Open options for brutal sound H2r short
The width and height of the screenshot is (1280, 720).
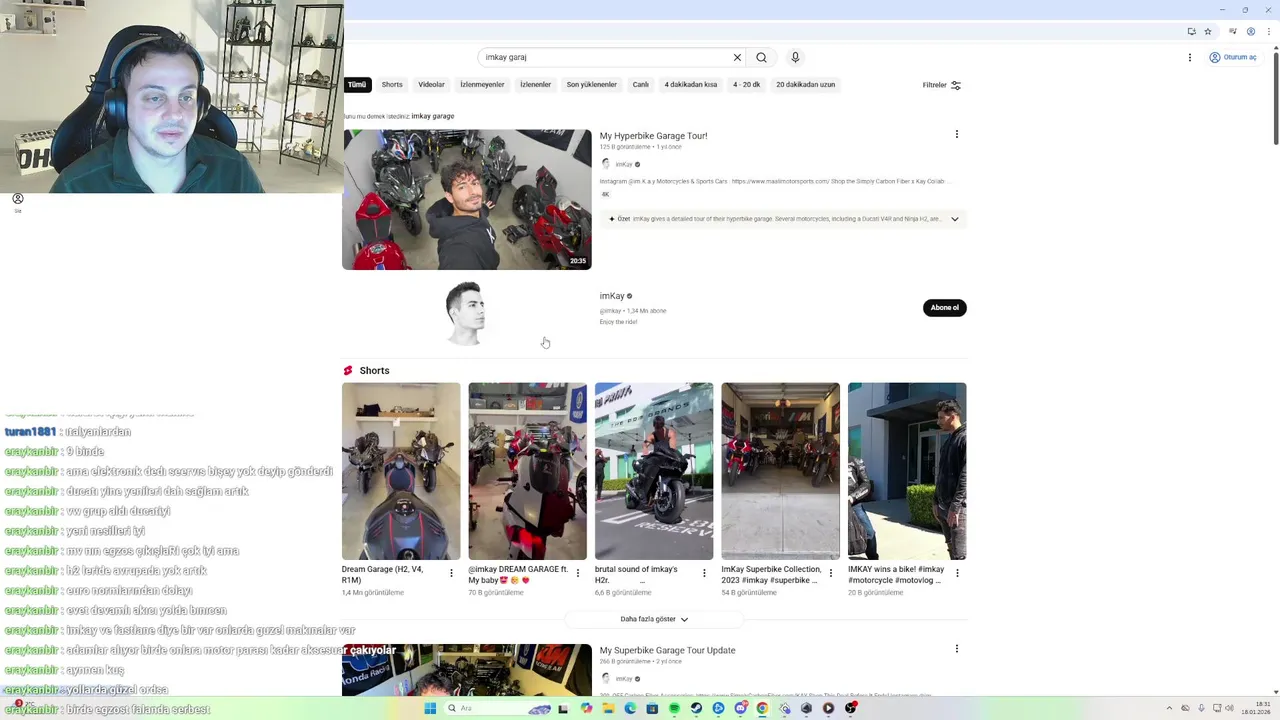tap(704, 573)
